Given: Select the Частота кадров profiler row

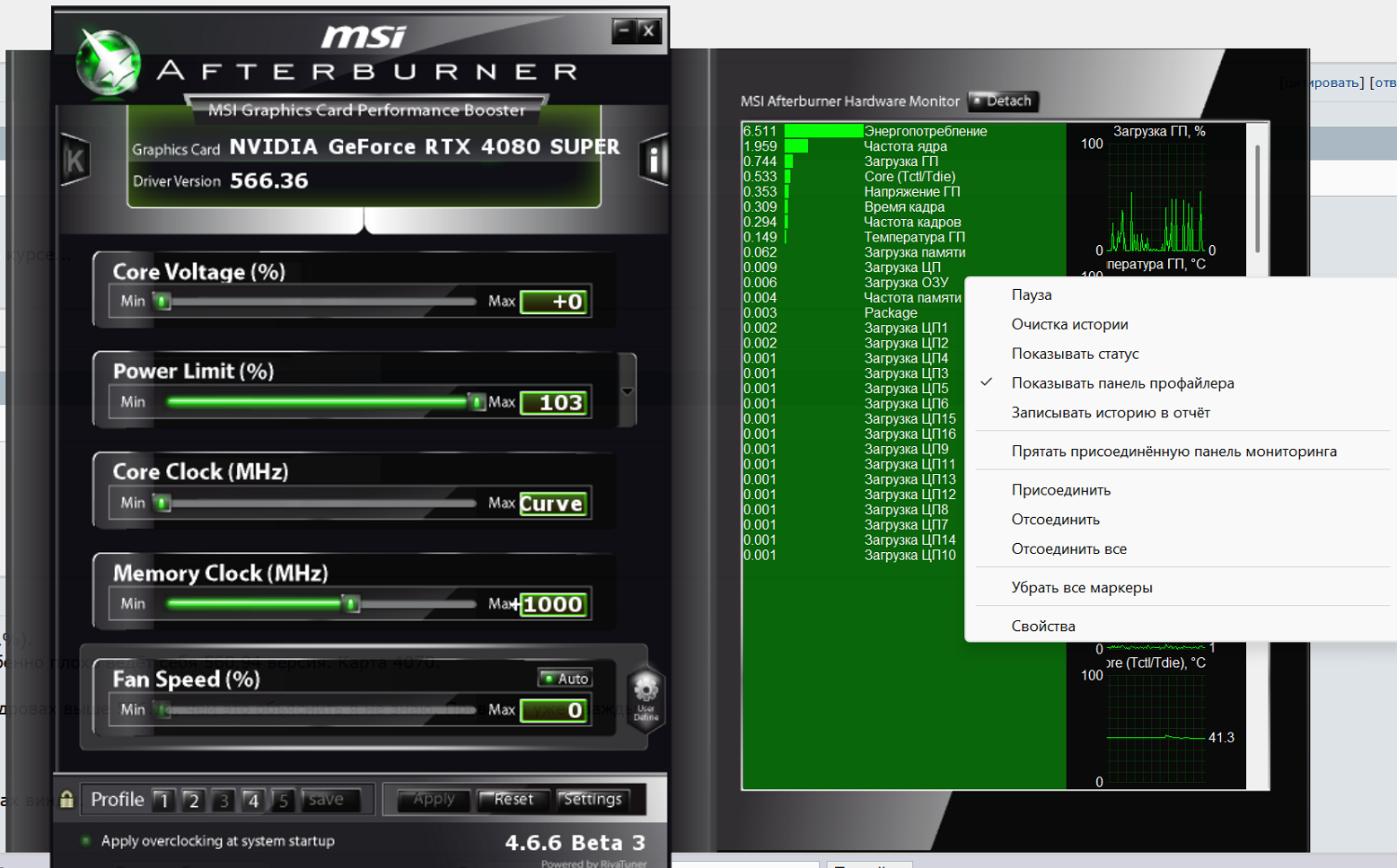Looking at the screenshot, I should (904, 222).
